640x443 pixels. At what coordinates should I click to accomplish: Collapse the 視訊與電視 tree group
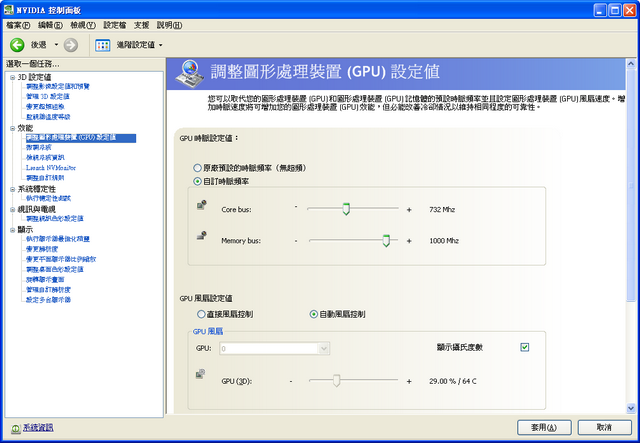click(12, 209)
